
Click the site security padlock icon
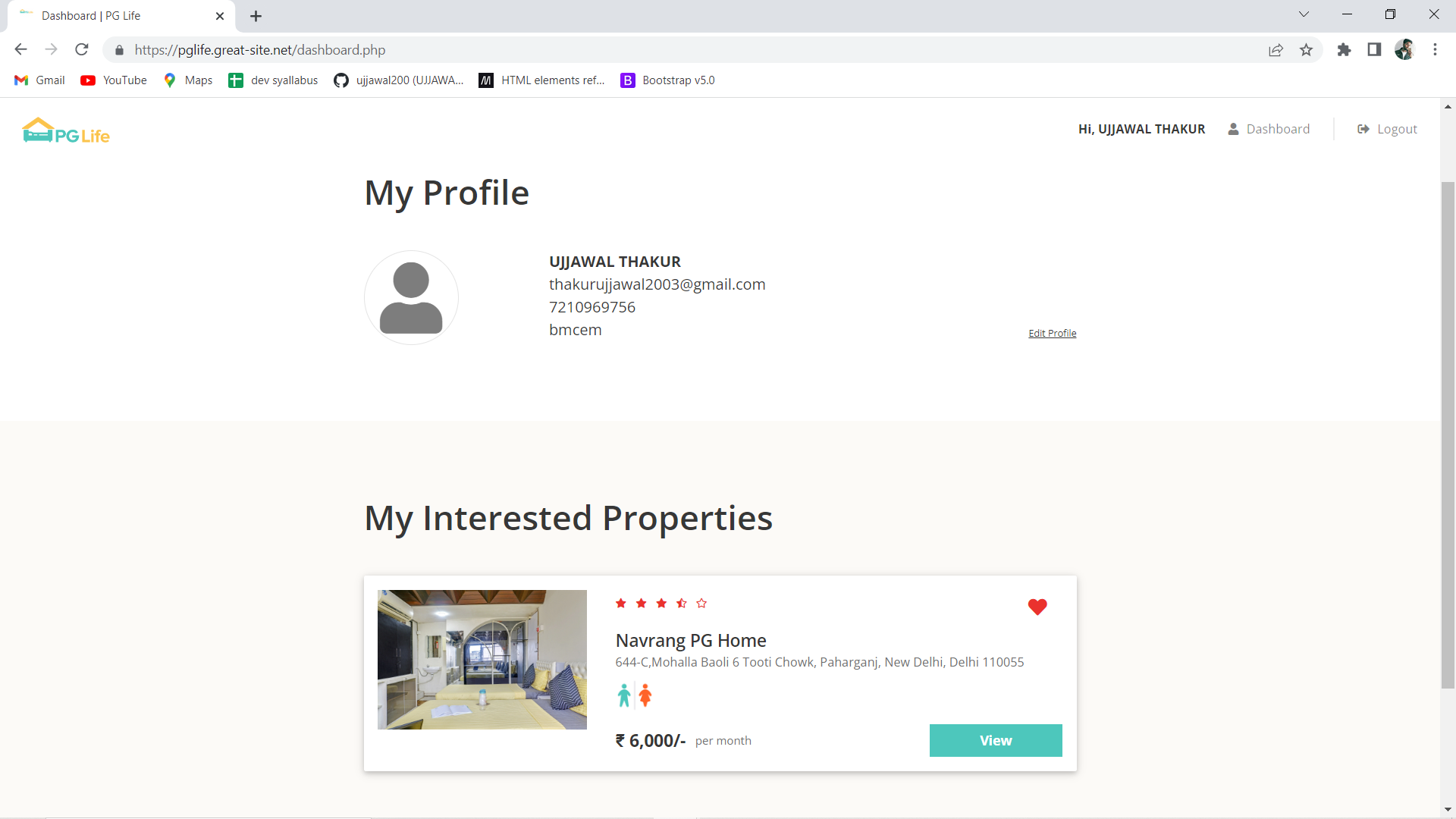tap(119, 50)
